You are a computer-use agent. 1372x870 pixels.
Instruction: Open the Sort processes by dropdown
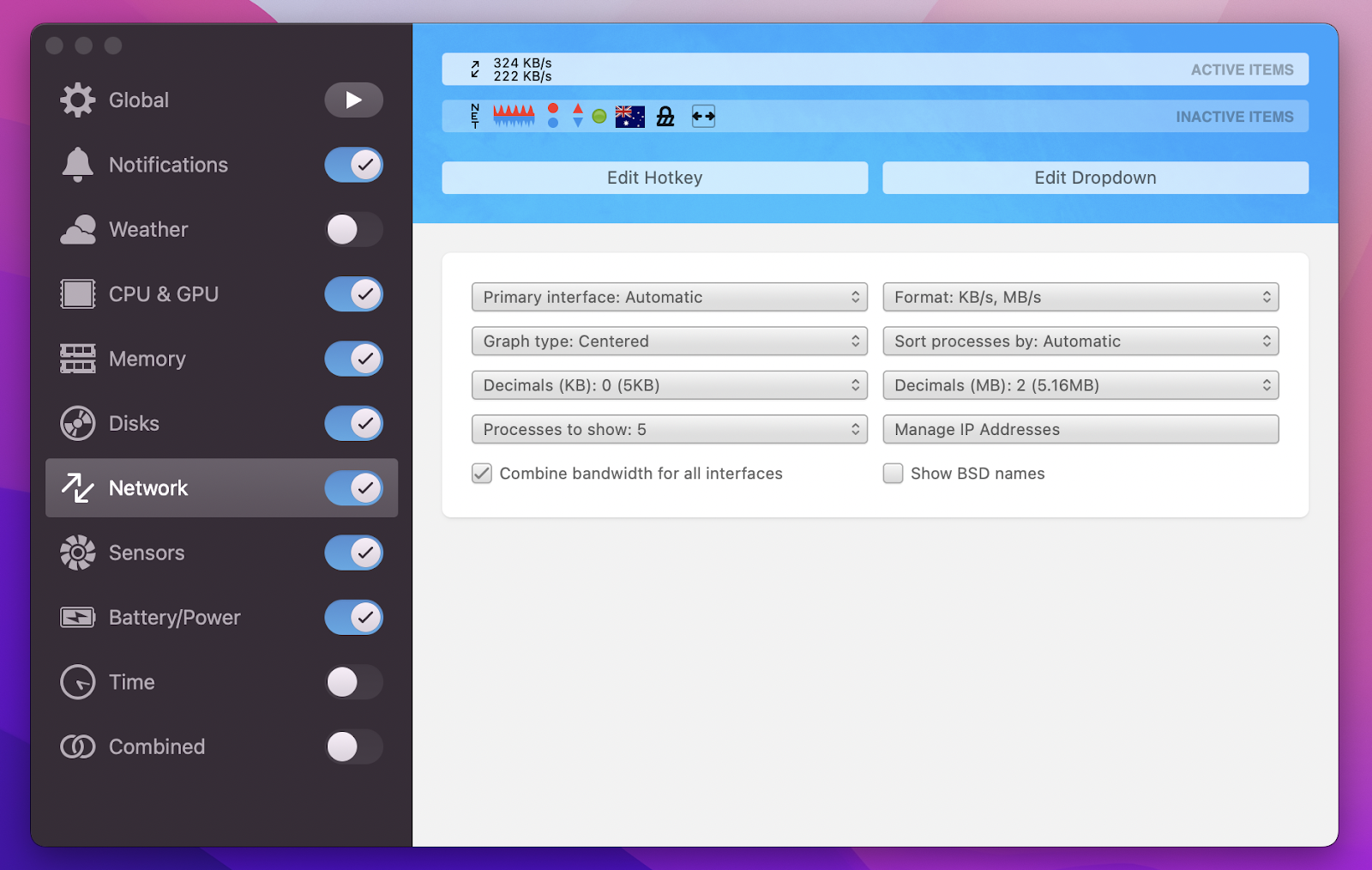pos(1080,341)
